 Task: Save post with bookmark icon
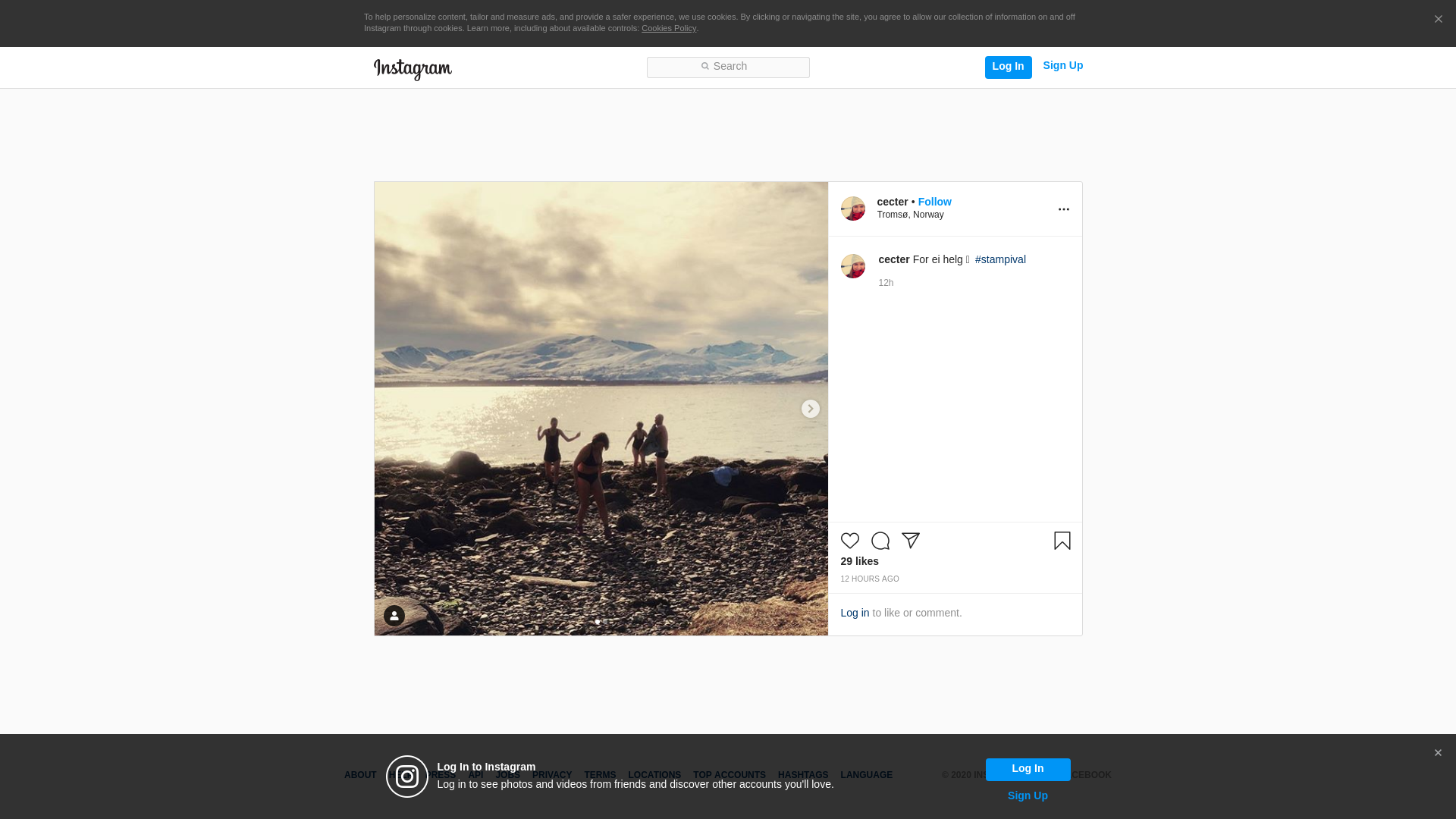tap(1062, 541)
